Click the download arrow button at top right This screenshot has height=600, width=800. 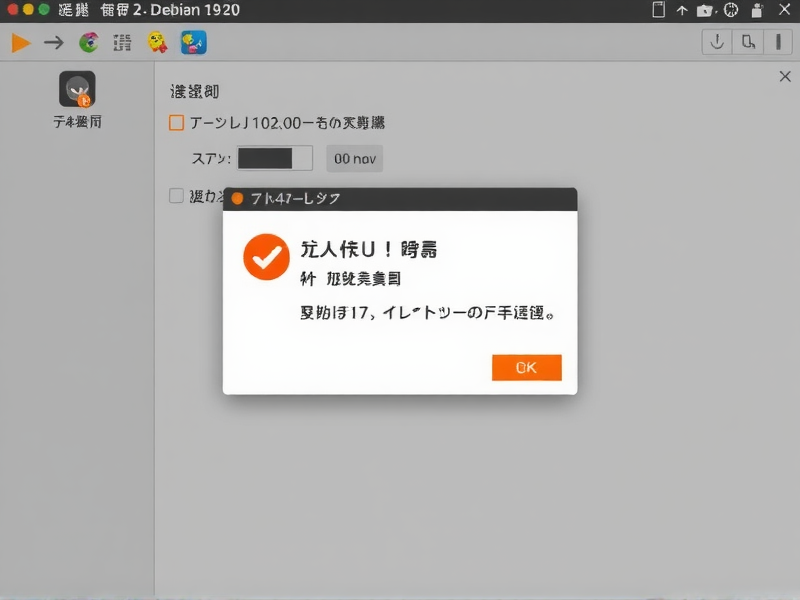click(716, 42)
